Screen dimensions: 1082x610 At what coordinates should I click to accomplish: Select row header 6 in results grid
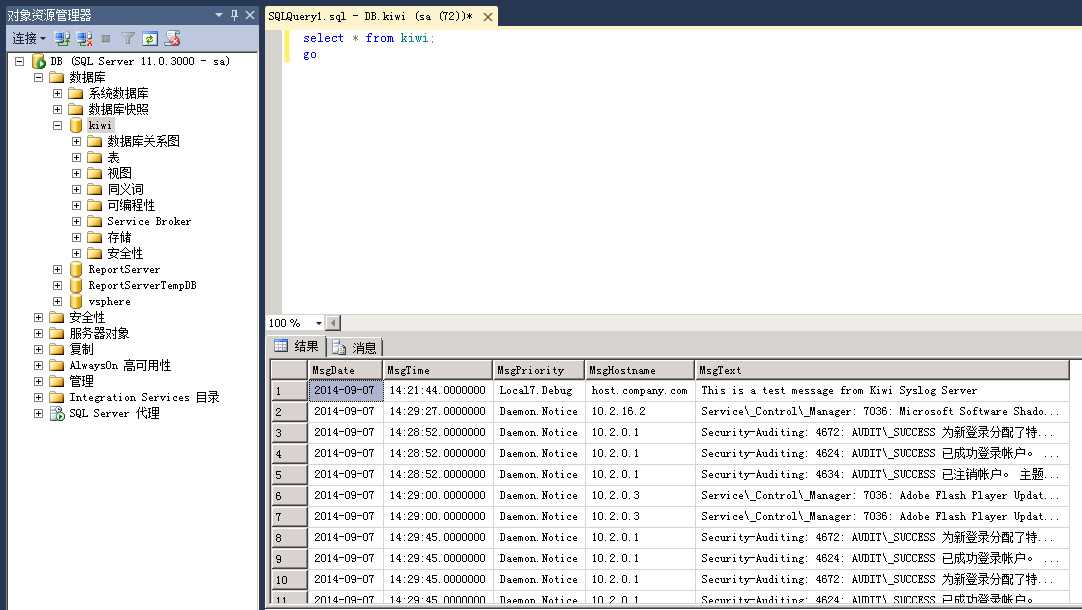pyautogui.click(x=289, y=495)
